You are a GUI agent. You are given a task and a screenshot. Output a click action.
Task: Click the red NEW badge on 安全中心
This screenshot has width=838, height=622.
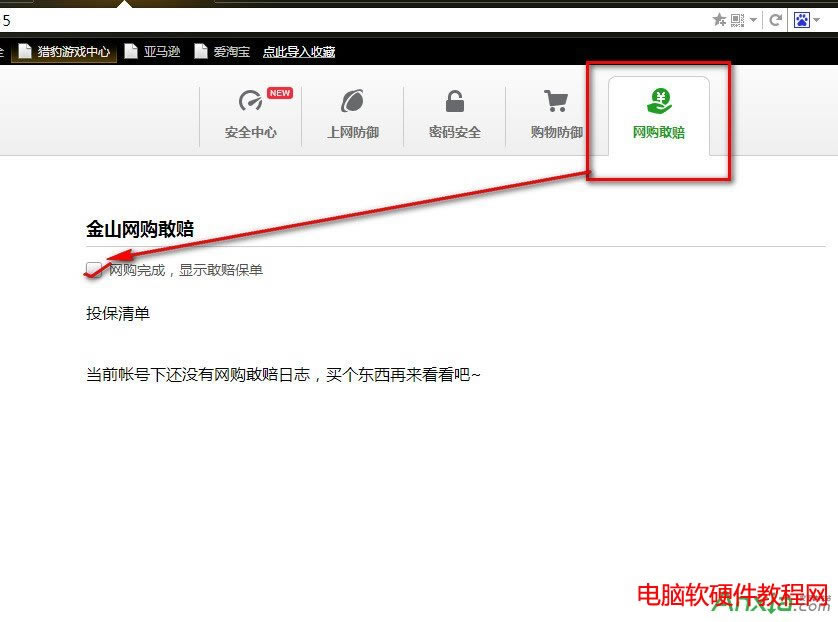pos(279,93)
